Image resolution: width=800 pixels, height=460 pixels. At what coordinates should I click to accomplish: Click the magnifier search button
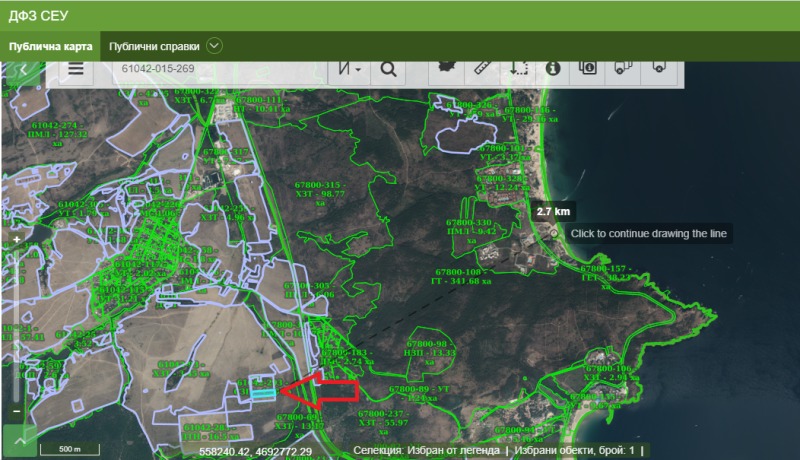[x=388, y=69]
